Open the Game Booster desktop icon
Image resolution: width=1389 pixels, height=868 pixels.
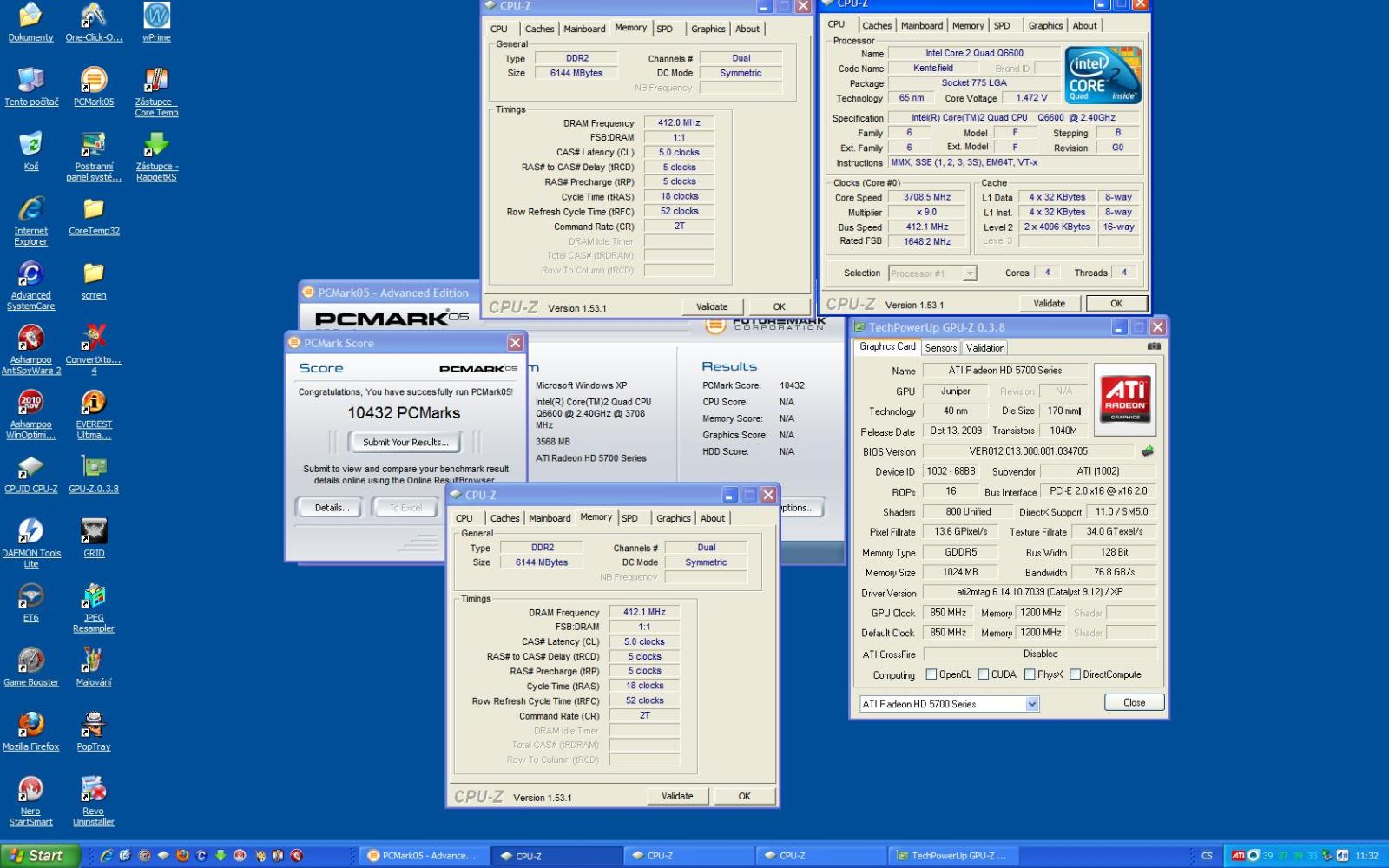(x=31, y=666)
